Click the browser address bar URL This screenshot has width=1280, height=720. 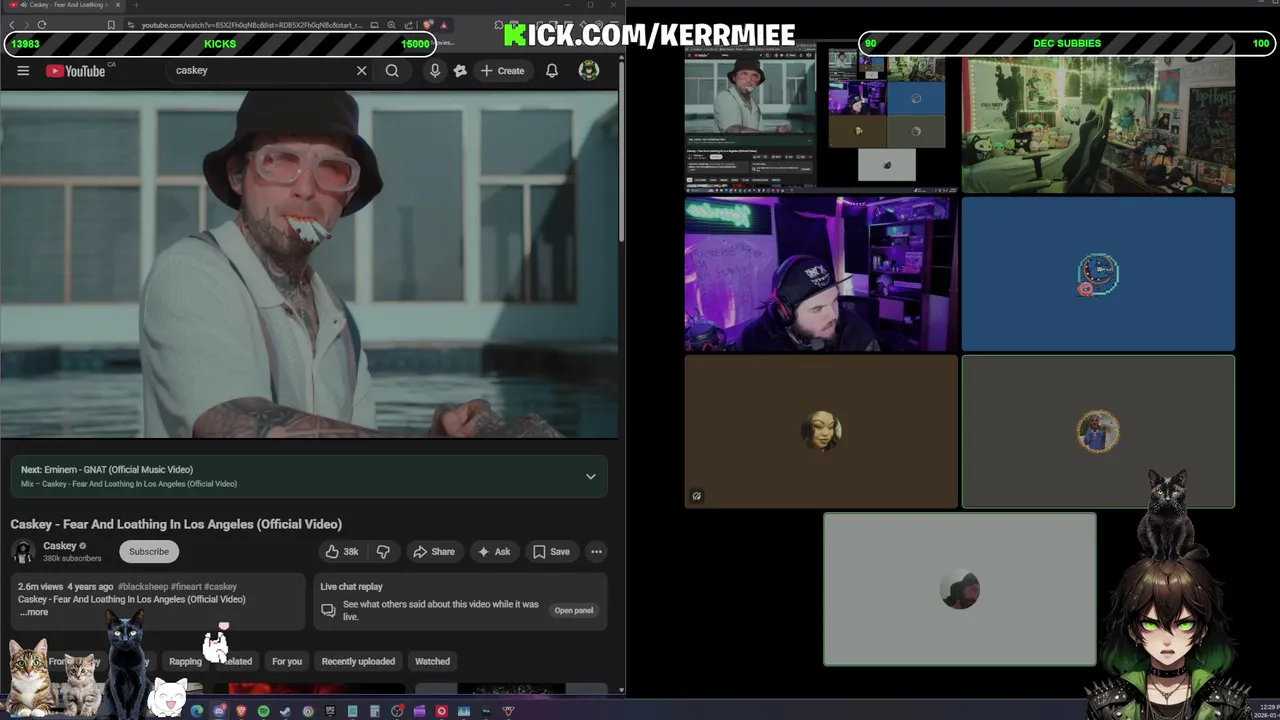click(x=252, y=25)
